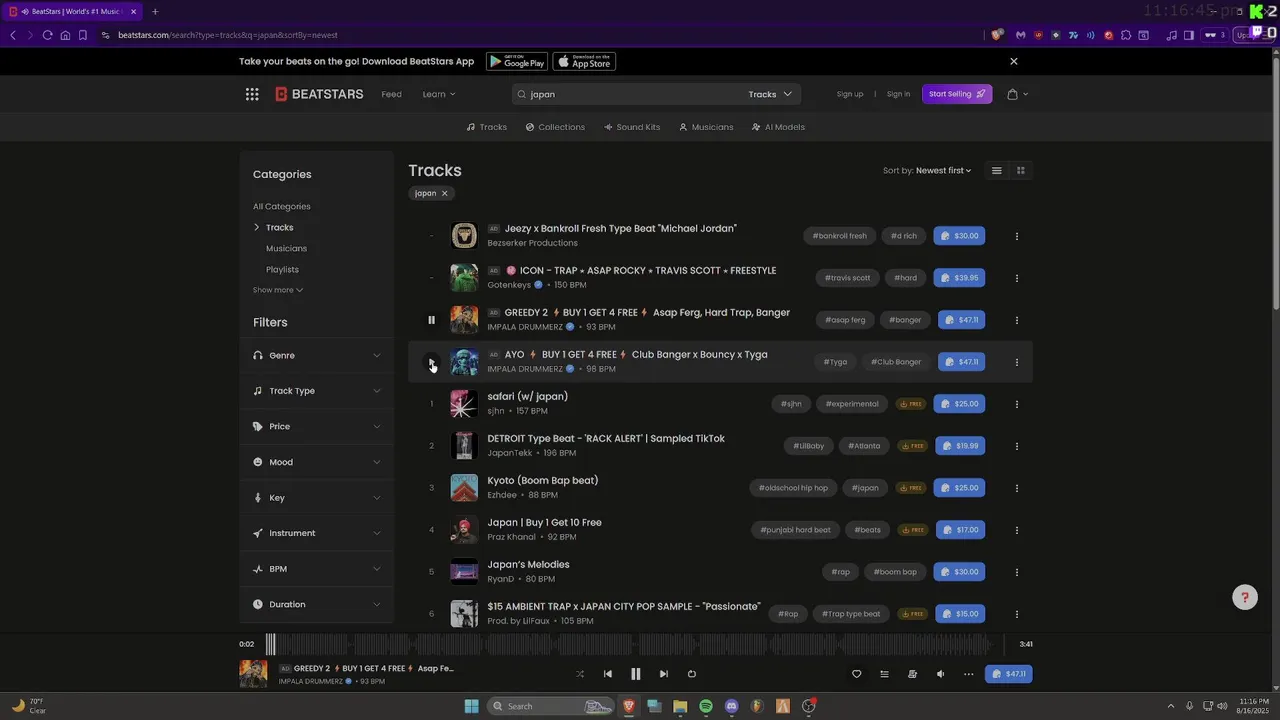Open options menu for Japan's Melodies track
This screenshot has width=1280, height=720.
(1017, 572)
